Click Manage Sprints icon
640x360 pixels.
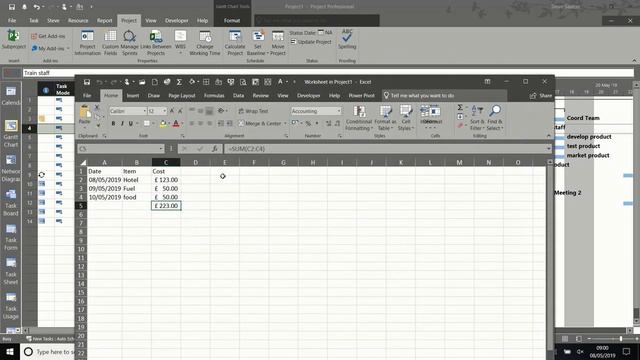[130, 42]
